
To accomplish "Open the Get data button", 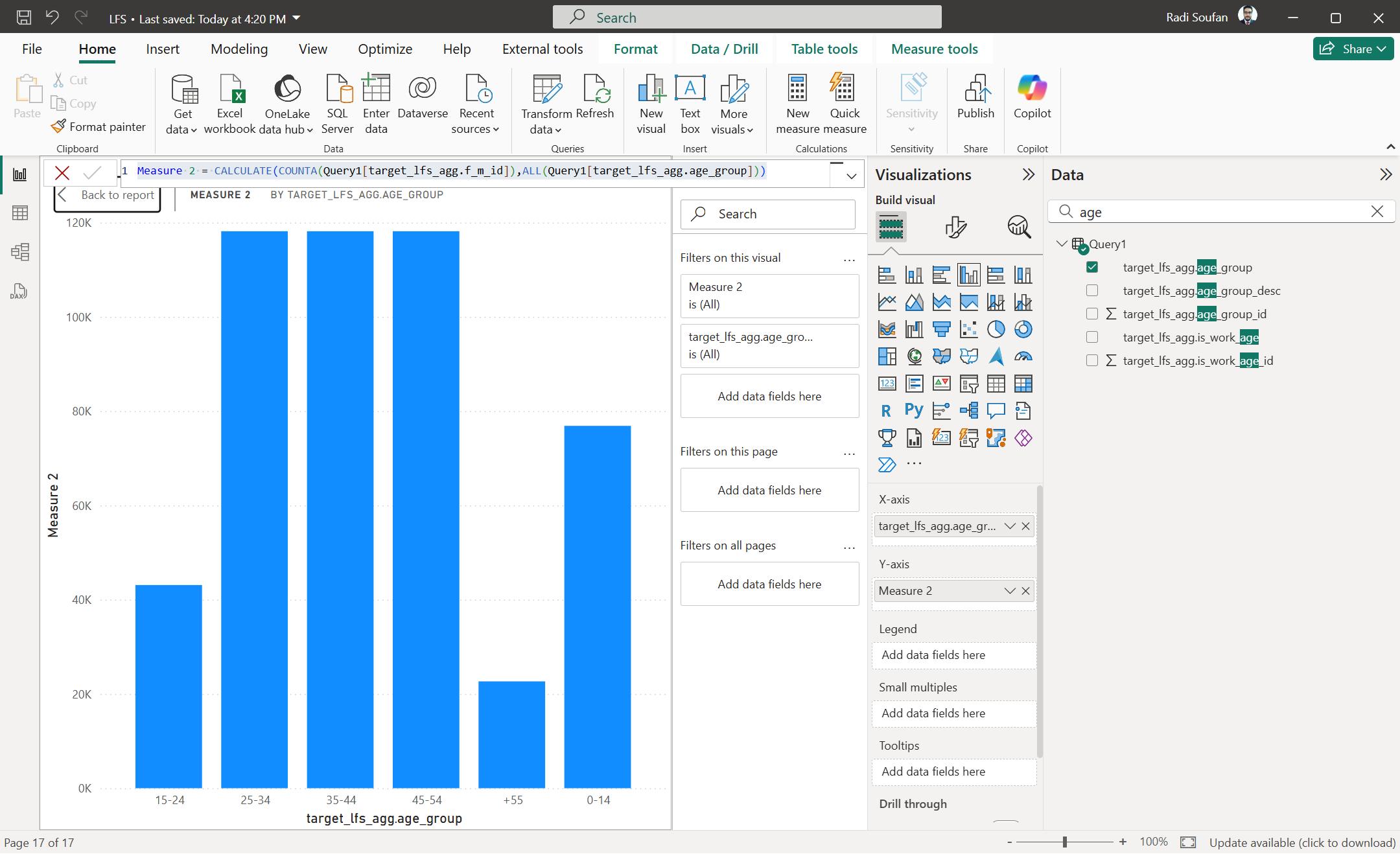I will [182, 104].
